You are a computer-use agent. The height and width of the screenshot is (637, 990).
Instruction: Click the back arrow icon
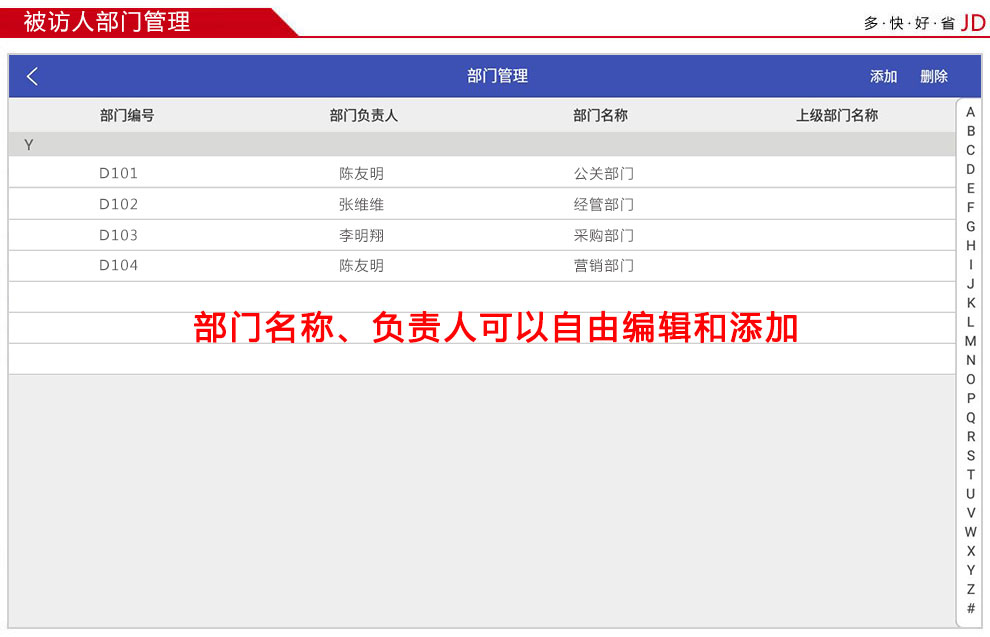click(32, 77)
